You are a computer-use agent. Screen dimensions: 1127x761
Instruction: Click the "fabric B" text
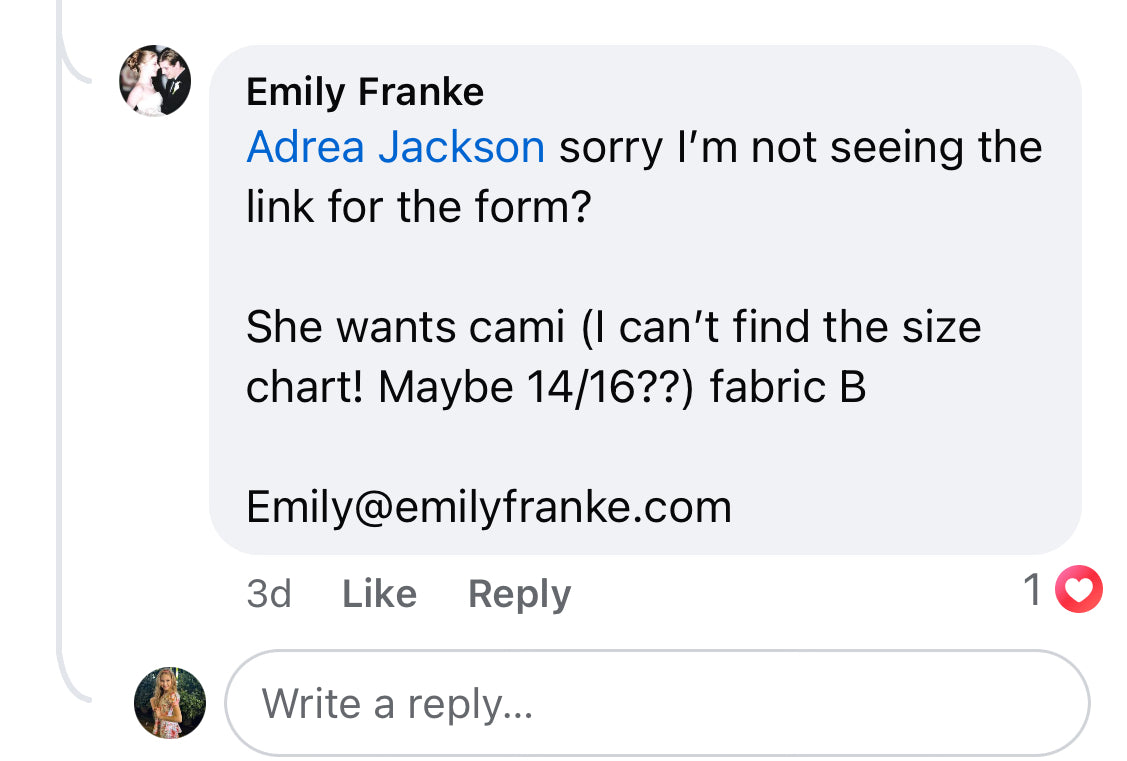[788, 388]
